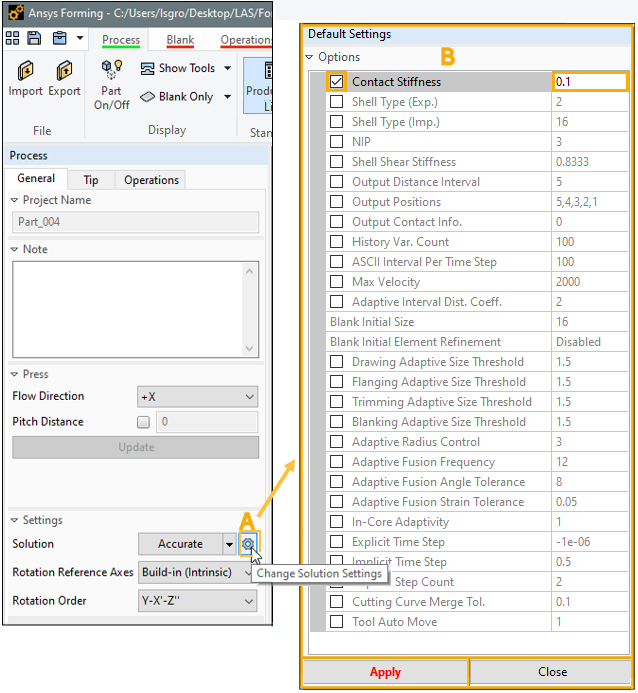Collapse the Project Name section

(15, 200)
